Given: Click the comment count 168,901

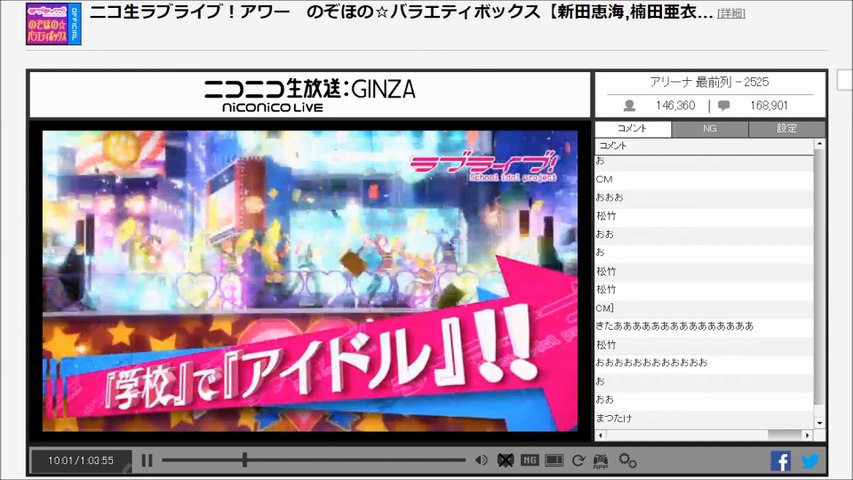Looking at the screenshot, I should [769, 106].
